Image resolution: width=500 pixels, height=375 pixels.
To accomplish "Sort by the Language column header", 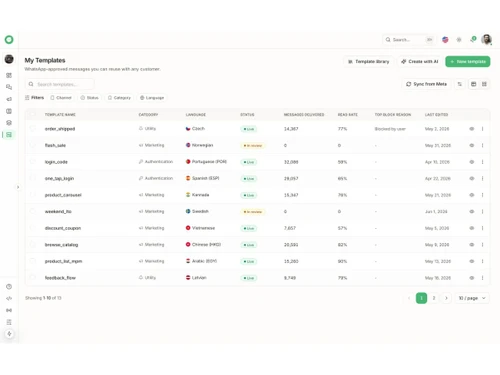I will pos(196,115).
